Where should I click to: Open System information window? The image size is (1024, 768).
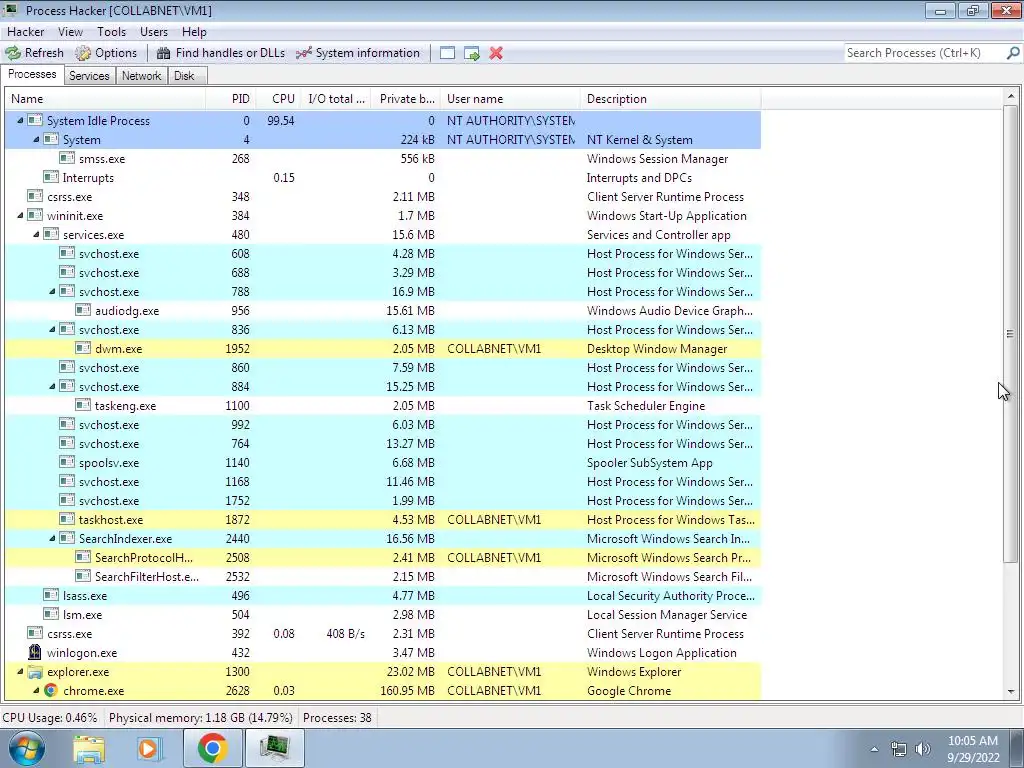pos(357,53)
